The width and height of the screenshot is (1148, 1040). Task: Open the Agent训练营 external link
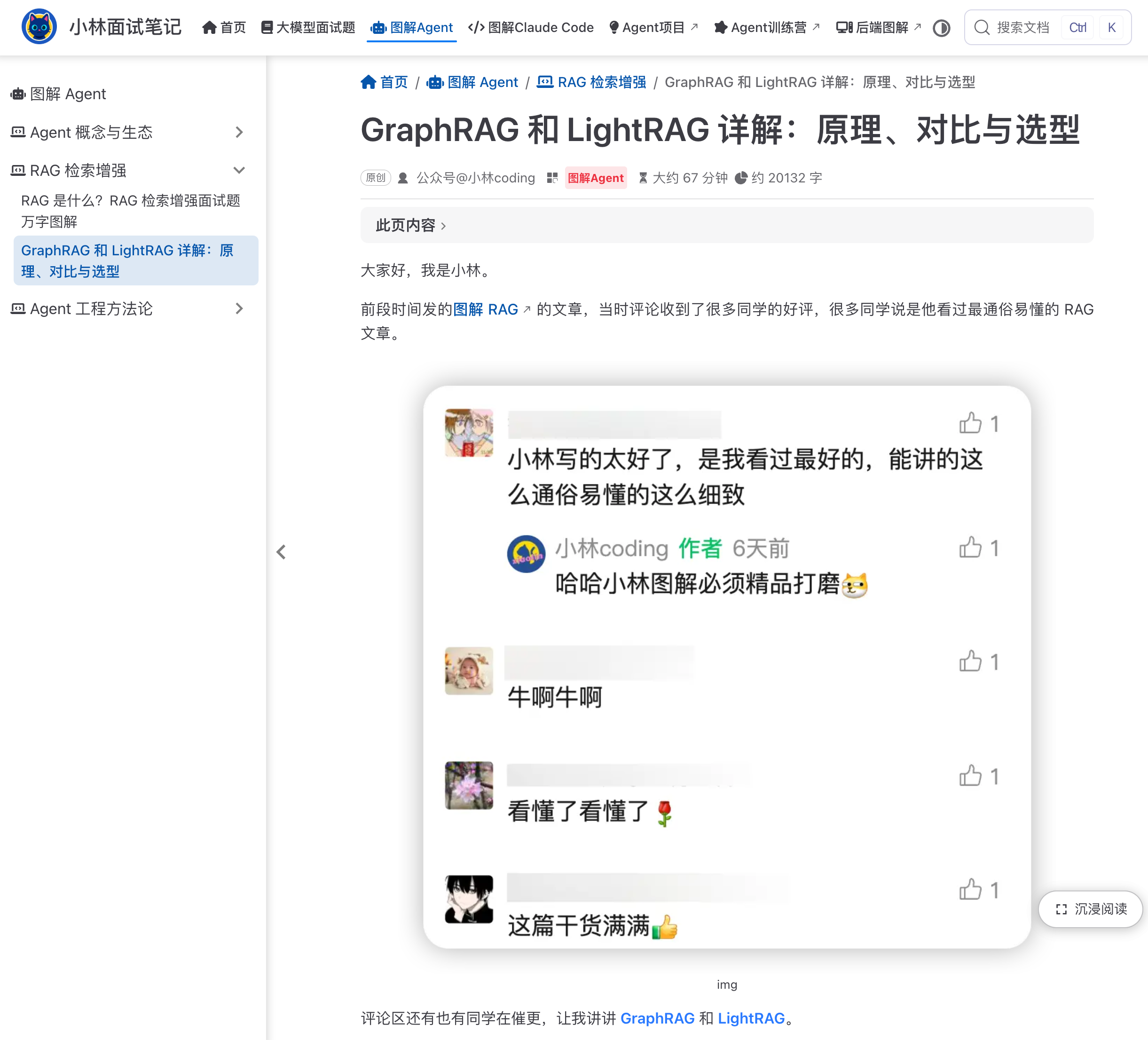point(767,27)
